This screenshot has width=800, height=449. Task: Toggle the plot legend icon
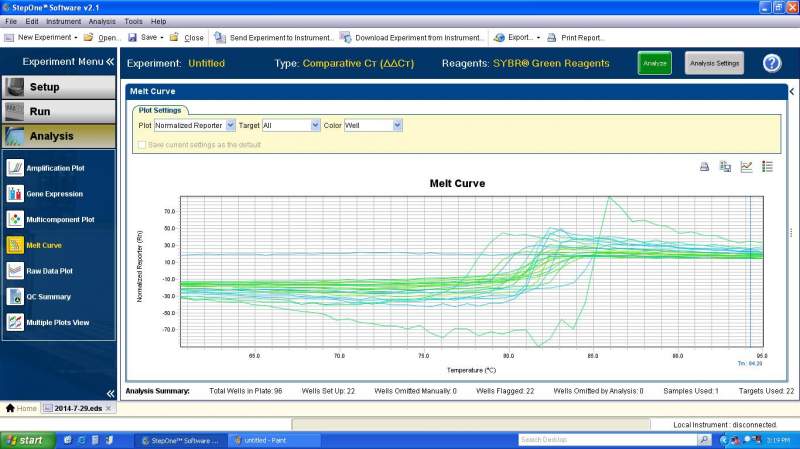(767, 167)
